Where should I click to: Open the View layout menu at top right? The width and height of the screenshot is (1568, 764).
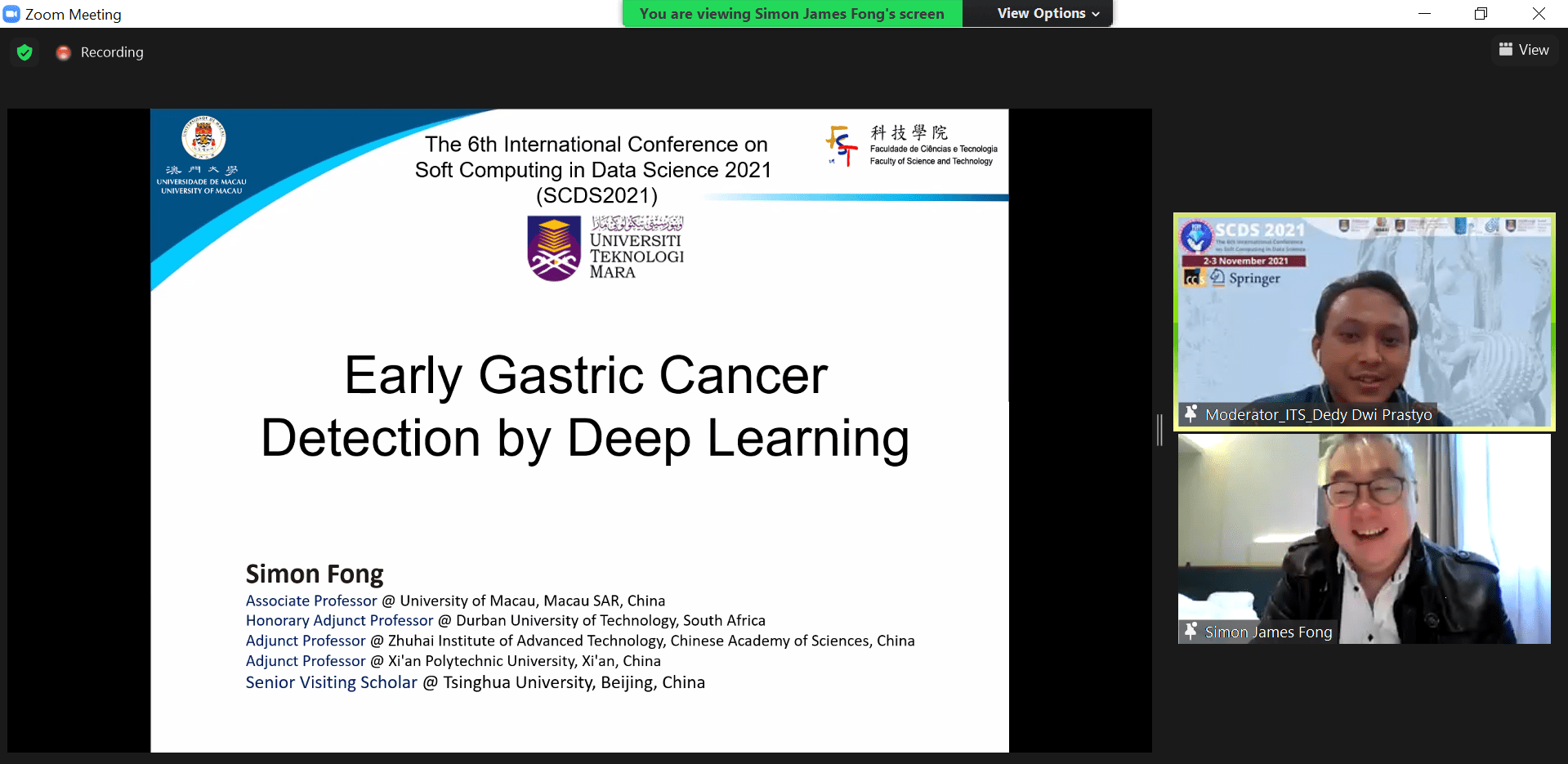click(x=1524, y=50)
